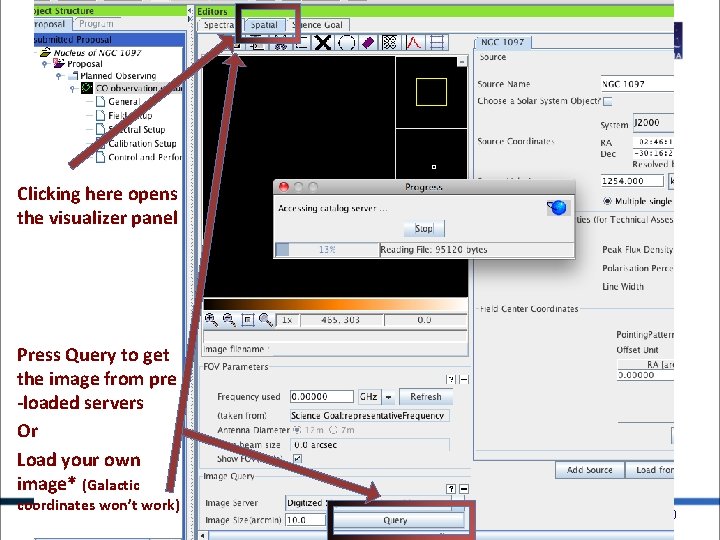Collapse the CO observation tree node
Image resolution: width=720 pixels, height=540 pixels.
(73, 88)
